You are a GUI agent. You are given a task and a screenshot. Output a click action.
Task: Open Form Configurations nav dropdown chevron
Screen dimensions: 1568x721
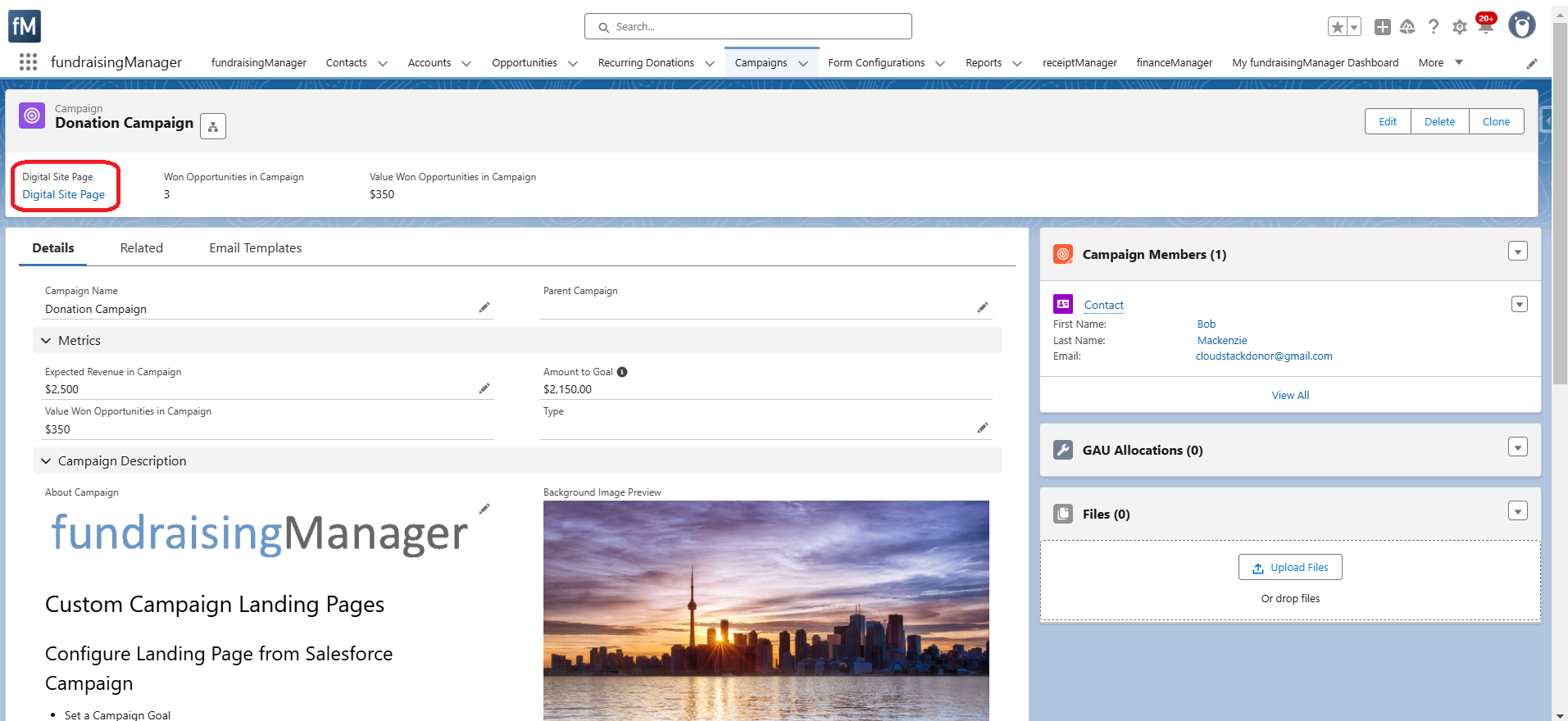tap(939, 63)
